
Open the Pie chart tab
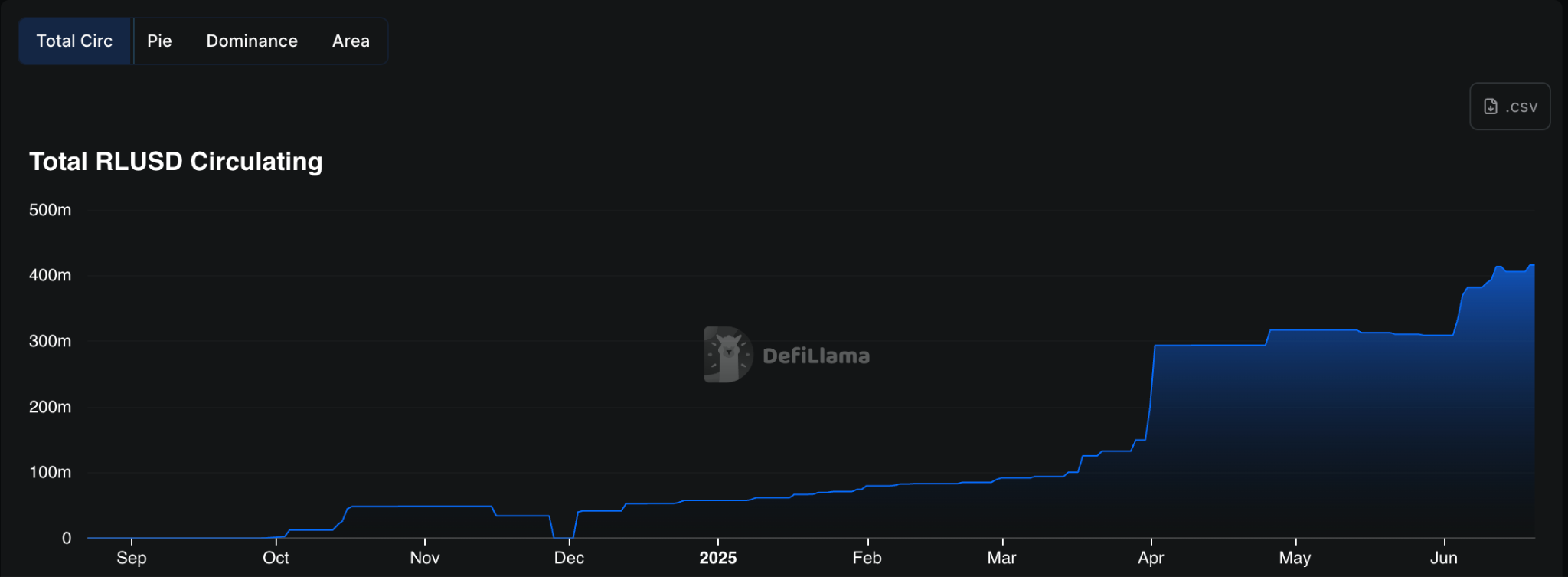[x=159, y=41]
